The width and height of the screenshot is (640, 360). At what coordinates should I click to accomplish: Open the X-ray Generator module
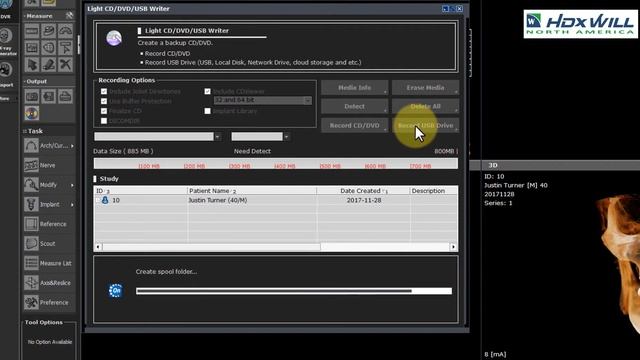[x=6, y=36]
